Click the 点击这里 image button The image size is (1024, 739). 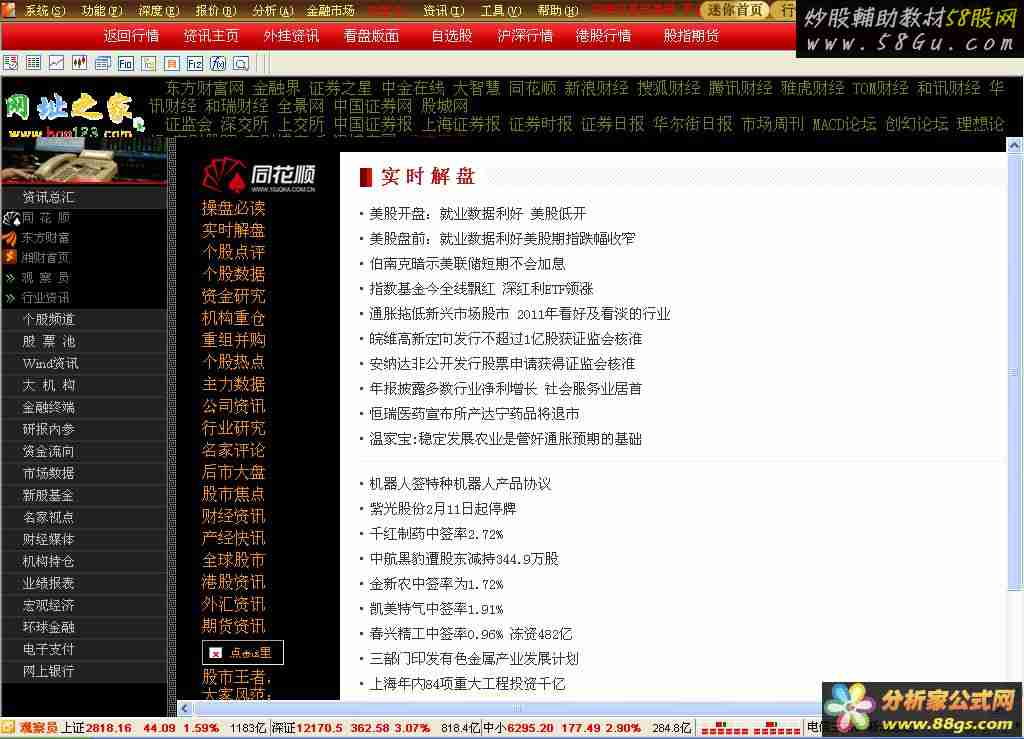click(243, 652)
